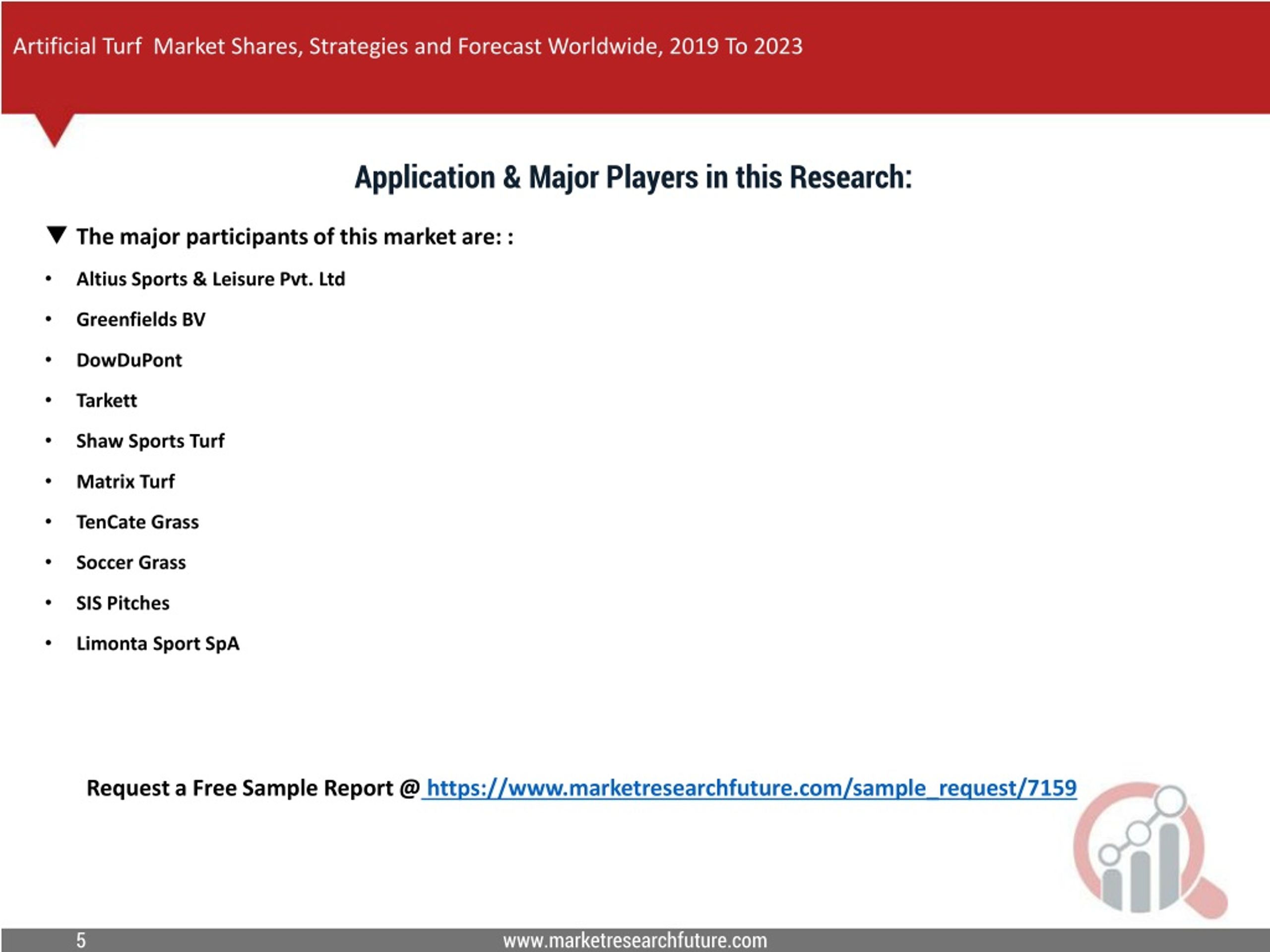
Task: Select the Greenfields BV list item
Action: (141, 320)
